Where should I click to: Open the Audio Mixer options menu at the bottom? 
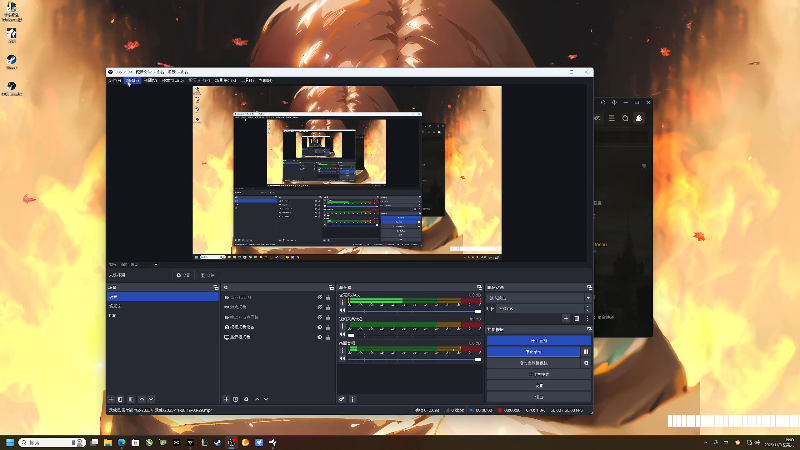pos(352,399)
